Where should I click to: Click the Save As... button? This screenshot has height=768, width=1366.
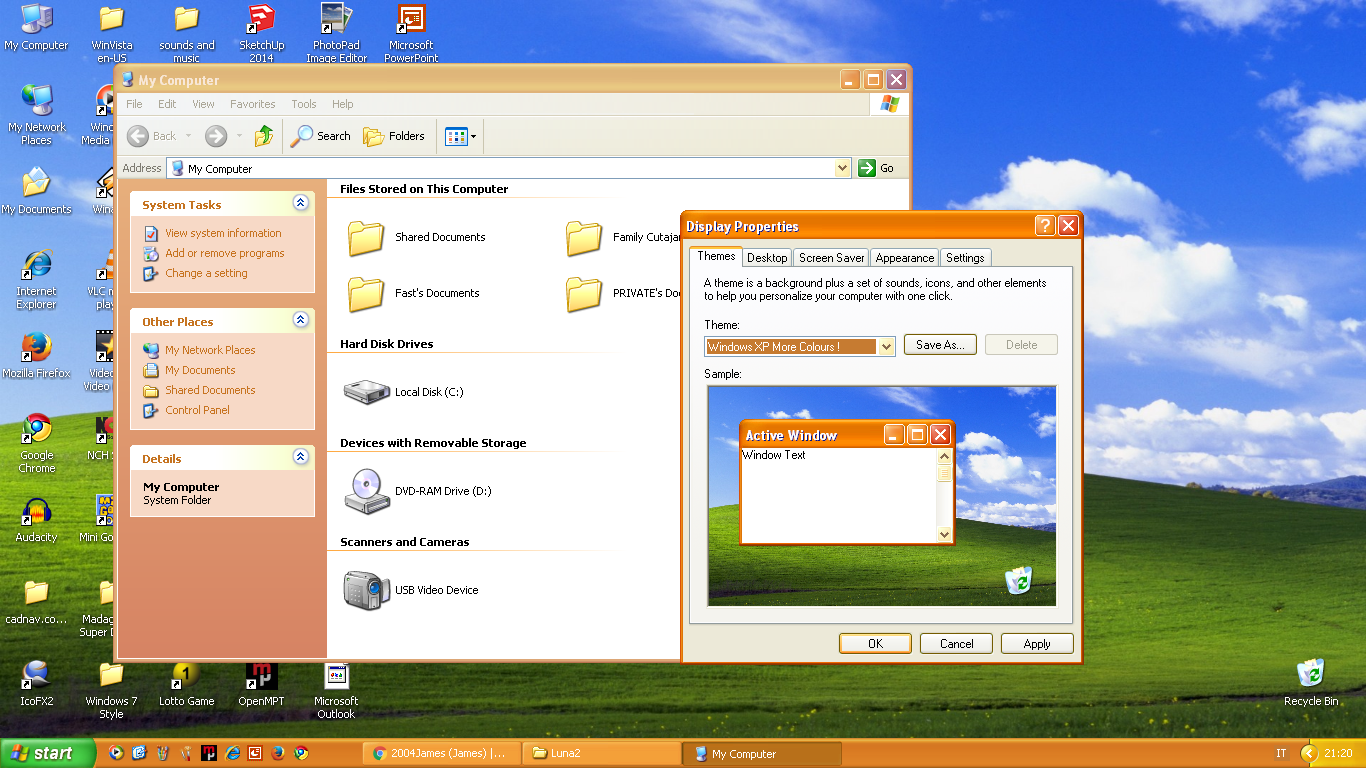click(x=940, y=345)
